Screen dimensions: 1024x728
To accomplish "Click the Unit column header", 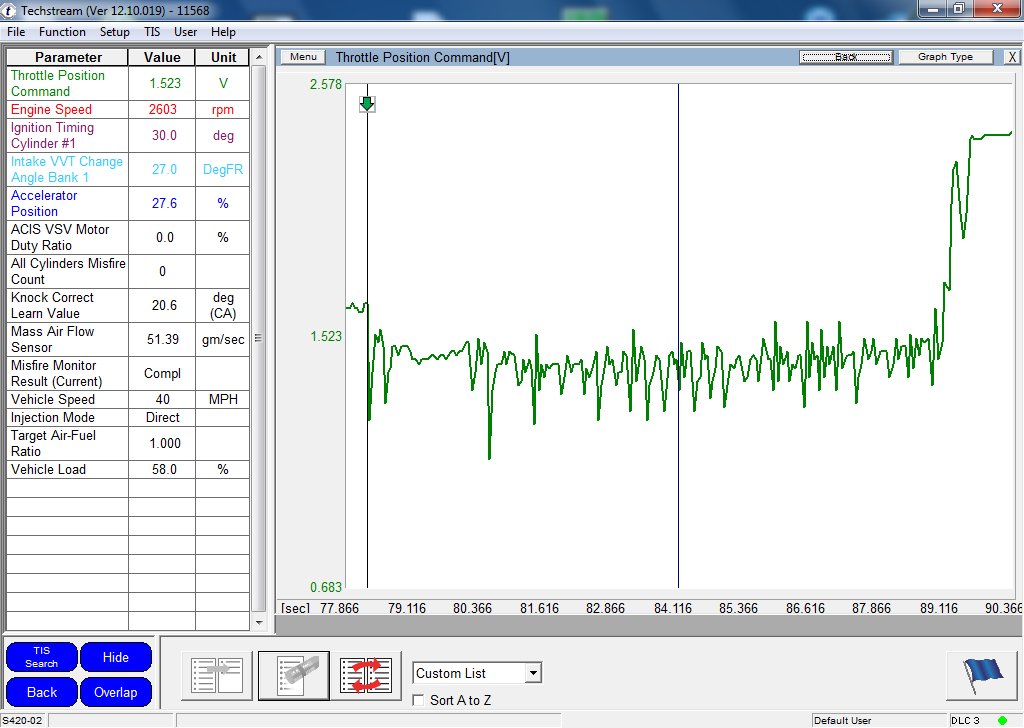I will click(x=223, y=57).
